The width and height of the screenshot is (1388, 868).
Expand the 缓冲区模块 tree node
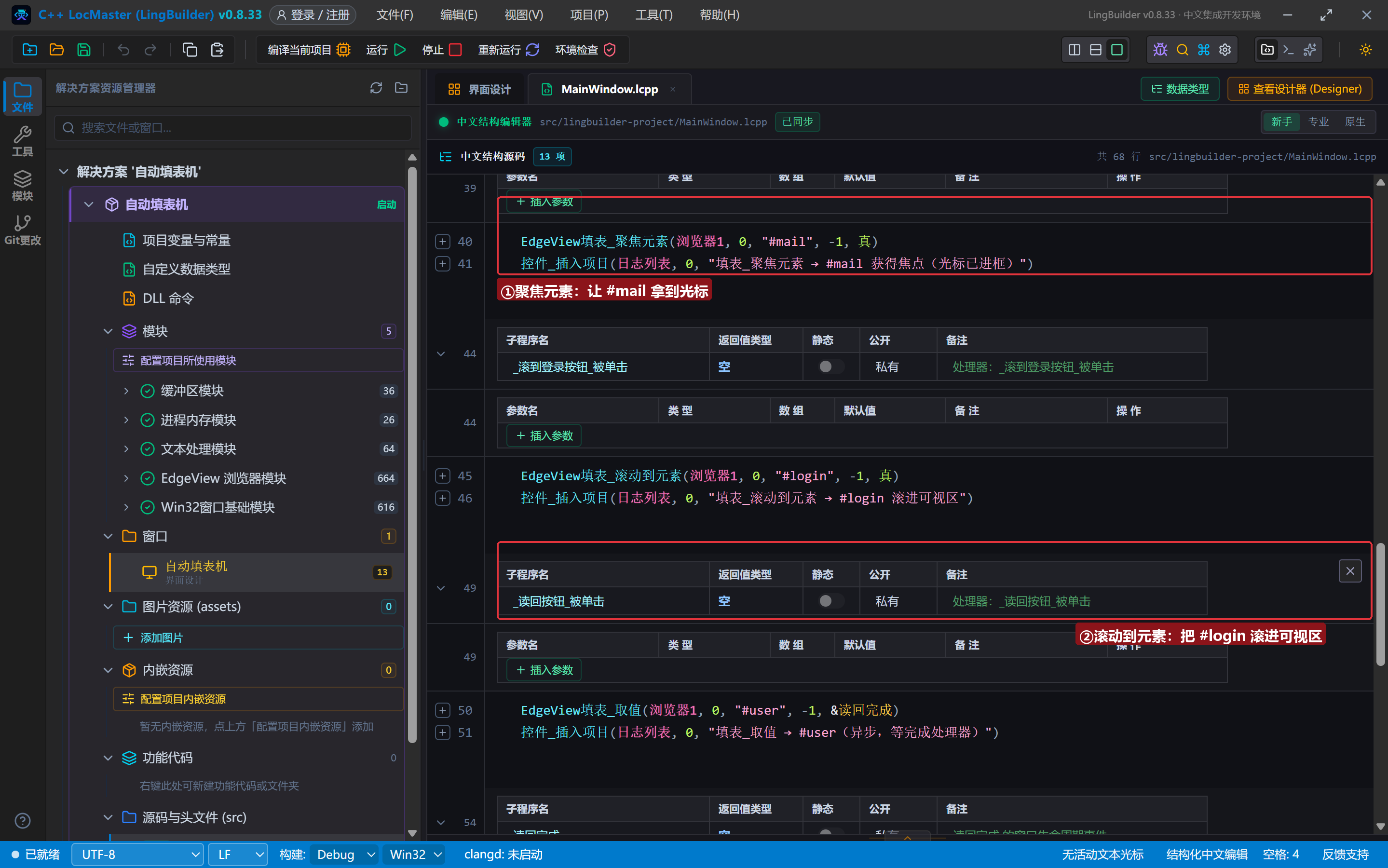coord(126,391)
